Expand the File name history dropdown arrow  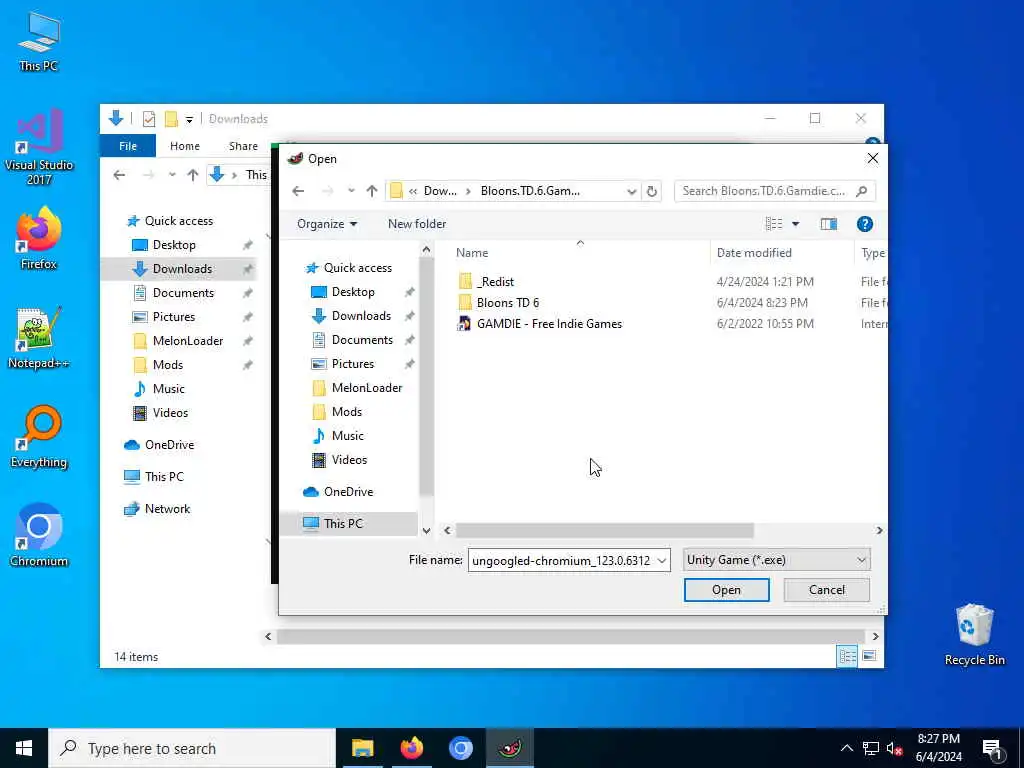(662, 560)
